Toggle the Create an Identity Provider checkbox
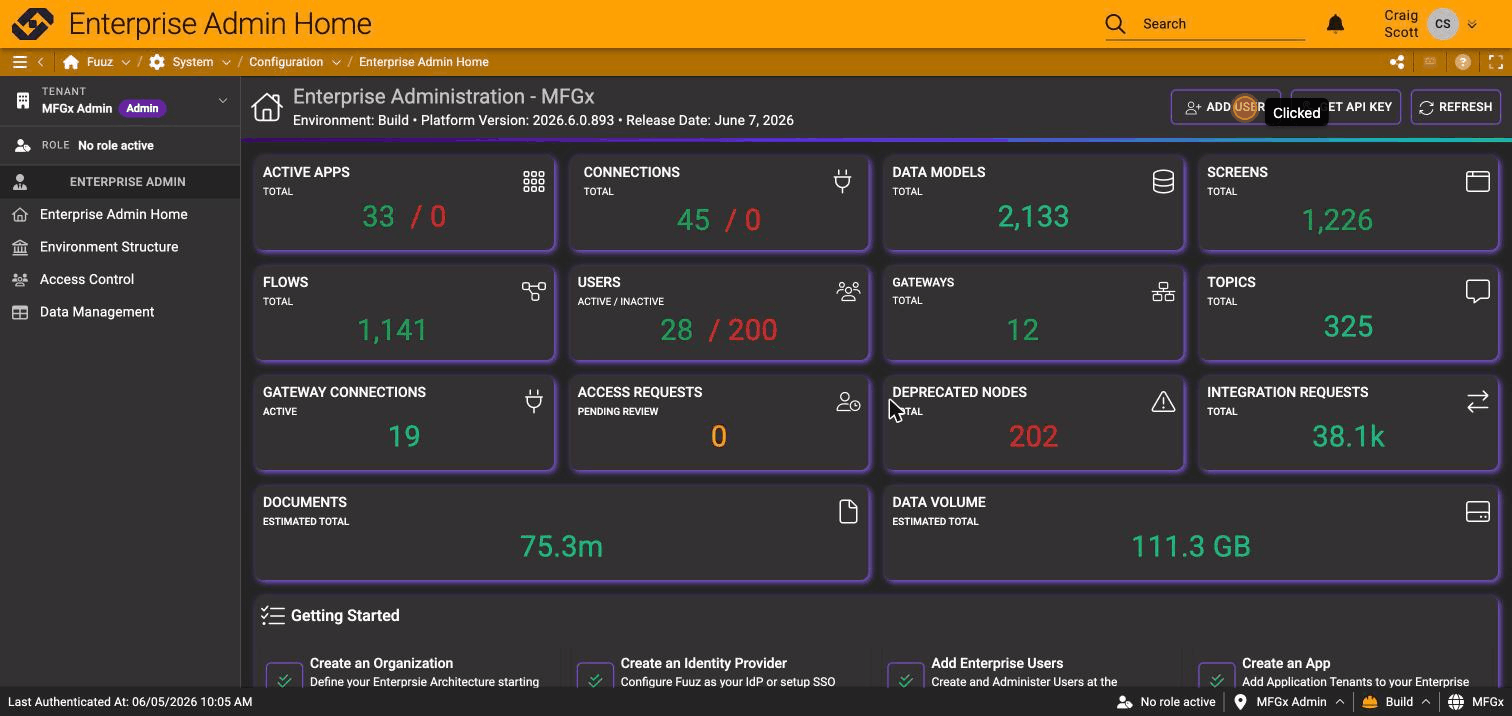The image size is (1512, 716). coord(595,677)
